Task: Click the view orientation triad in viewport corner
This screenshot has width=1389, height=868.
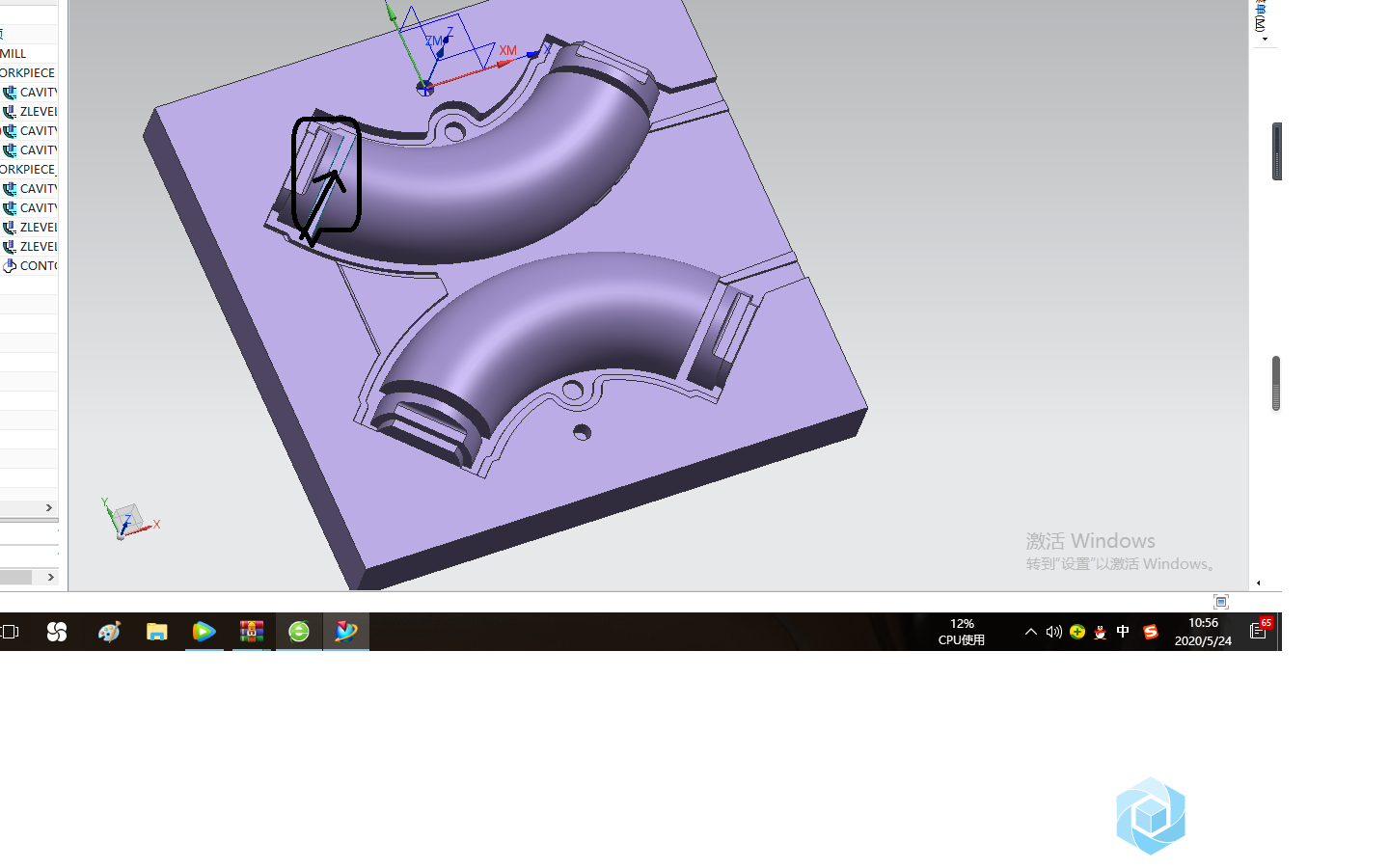Action: 130,520
